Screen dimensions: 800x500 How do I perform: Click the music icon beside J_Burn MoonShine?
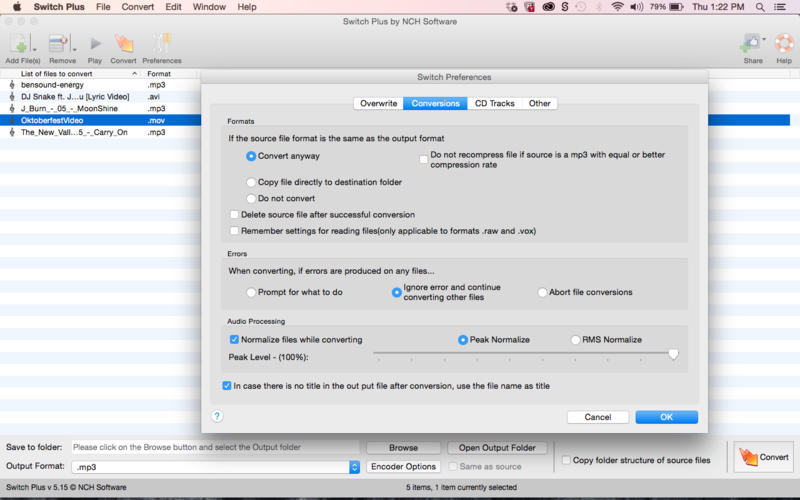pyautogui.click(x=12, y=108)
